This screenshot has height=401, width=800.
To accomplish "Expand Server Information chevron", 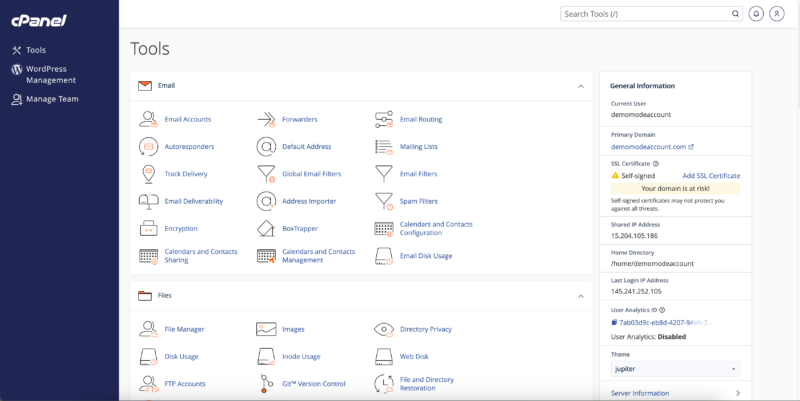I will tap(738, 393).
